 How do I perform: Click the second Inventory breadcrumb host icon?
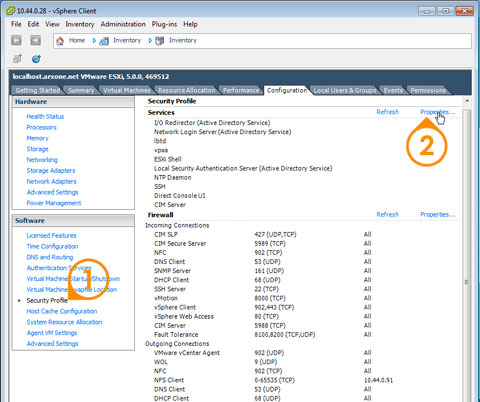click(x=160, y=41)
